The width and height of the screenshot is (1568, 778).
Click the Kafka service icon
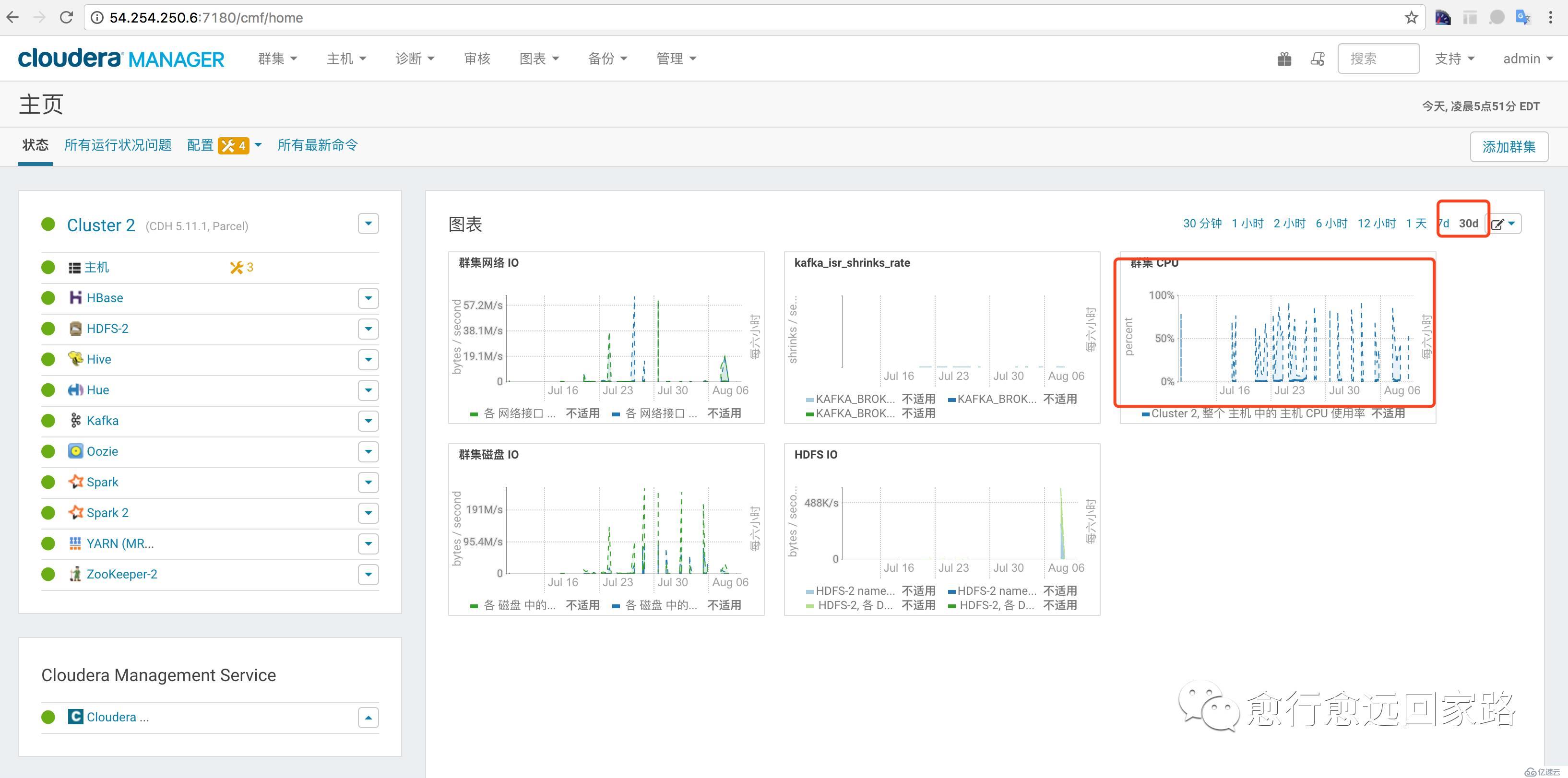[x=76, y=421]
